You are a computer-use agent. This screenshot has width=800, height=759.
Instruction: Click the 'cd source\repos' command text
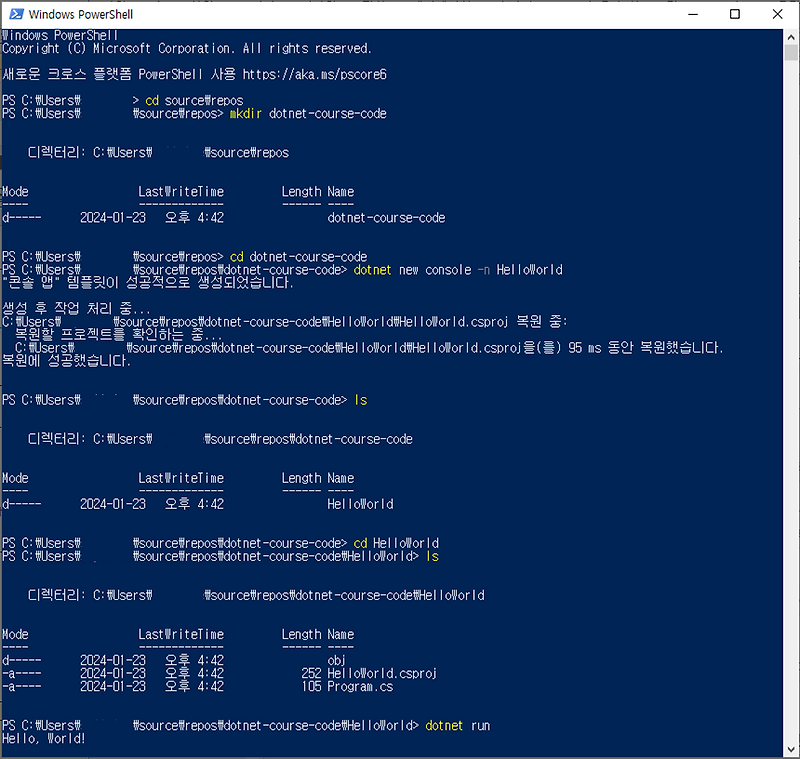[x=194, y=100]
